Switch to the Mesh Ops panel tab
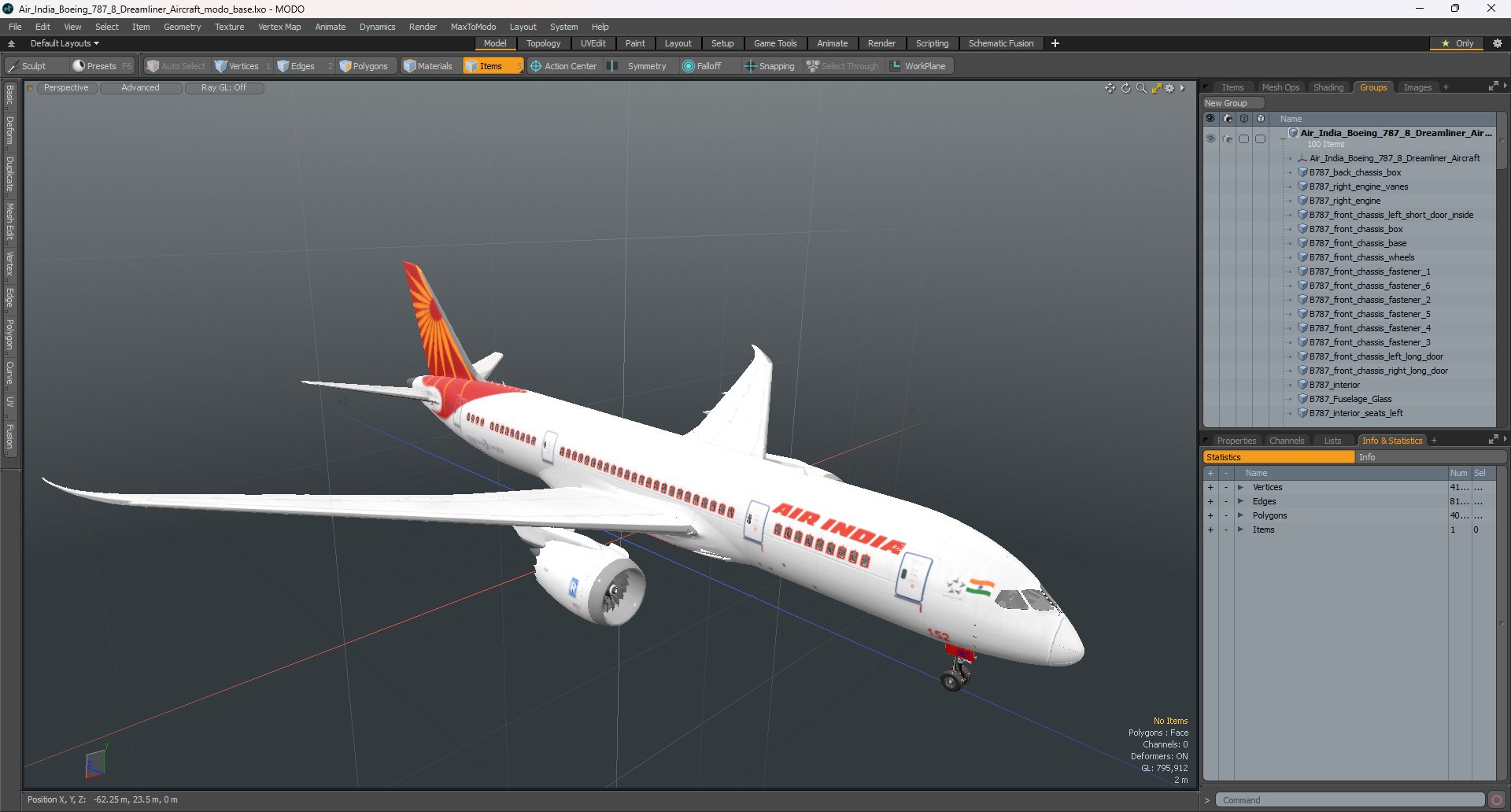Image resolution: width=1511 pixels, height=812 pixels. click(1280, 87)
